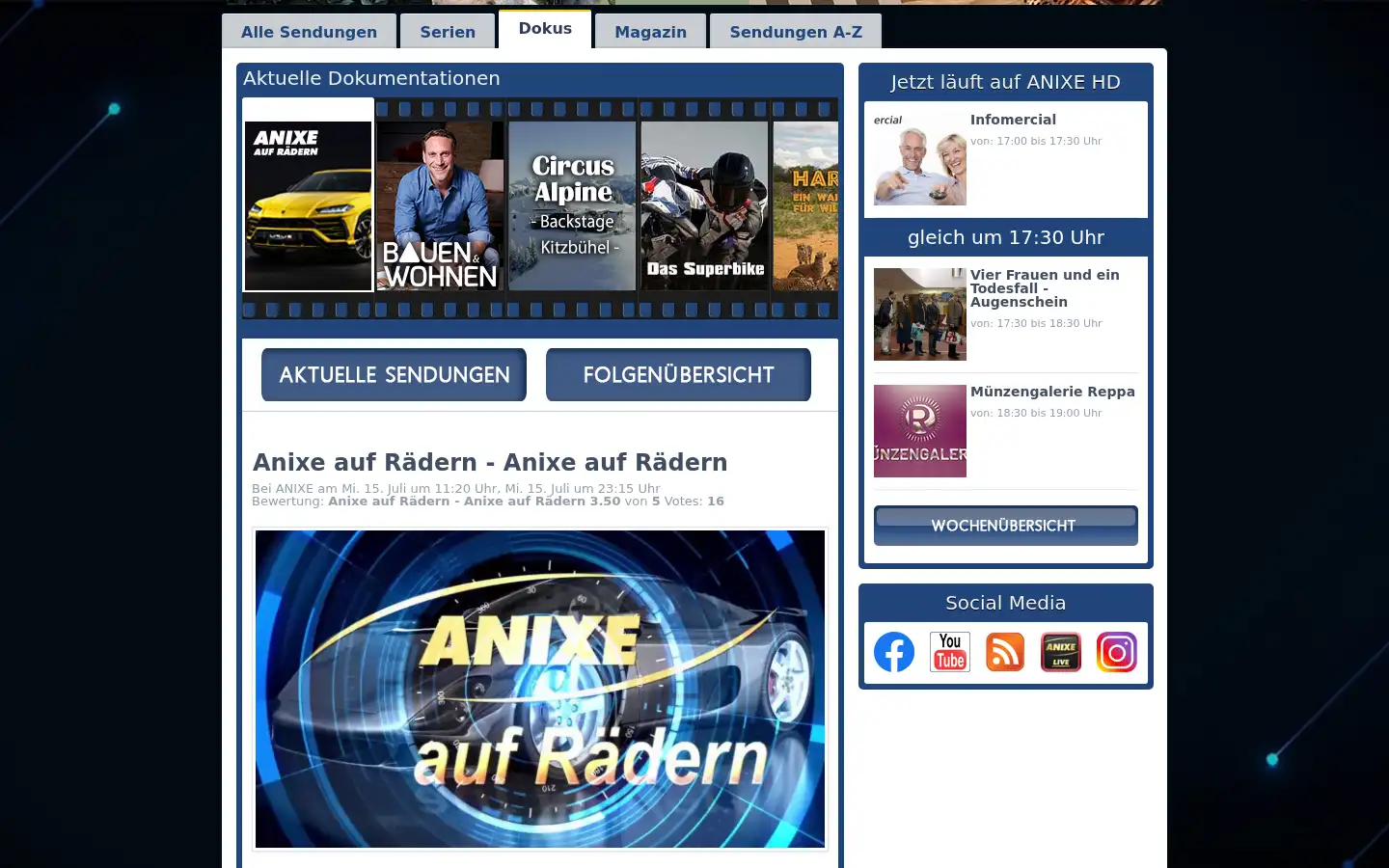Open the Infomercial program thumbnail
This screenshot has height=868, width=1389.
click(920, 159)
